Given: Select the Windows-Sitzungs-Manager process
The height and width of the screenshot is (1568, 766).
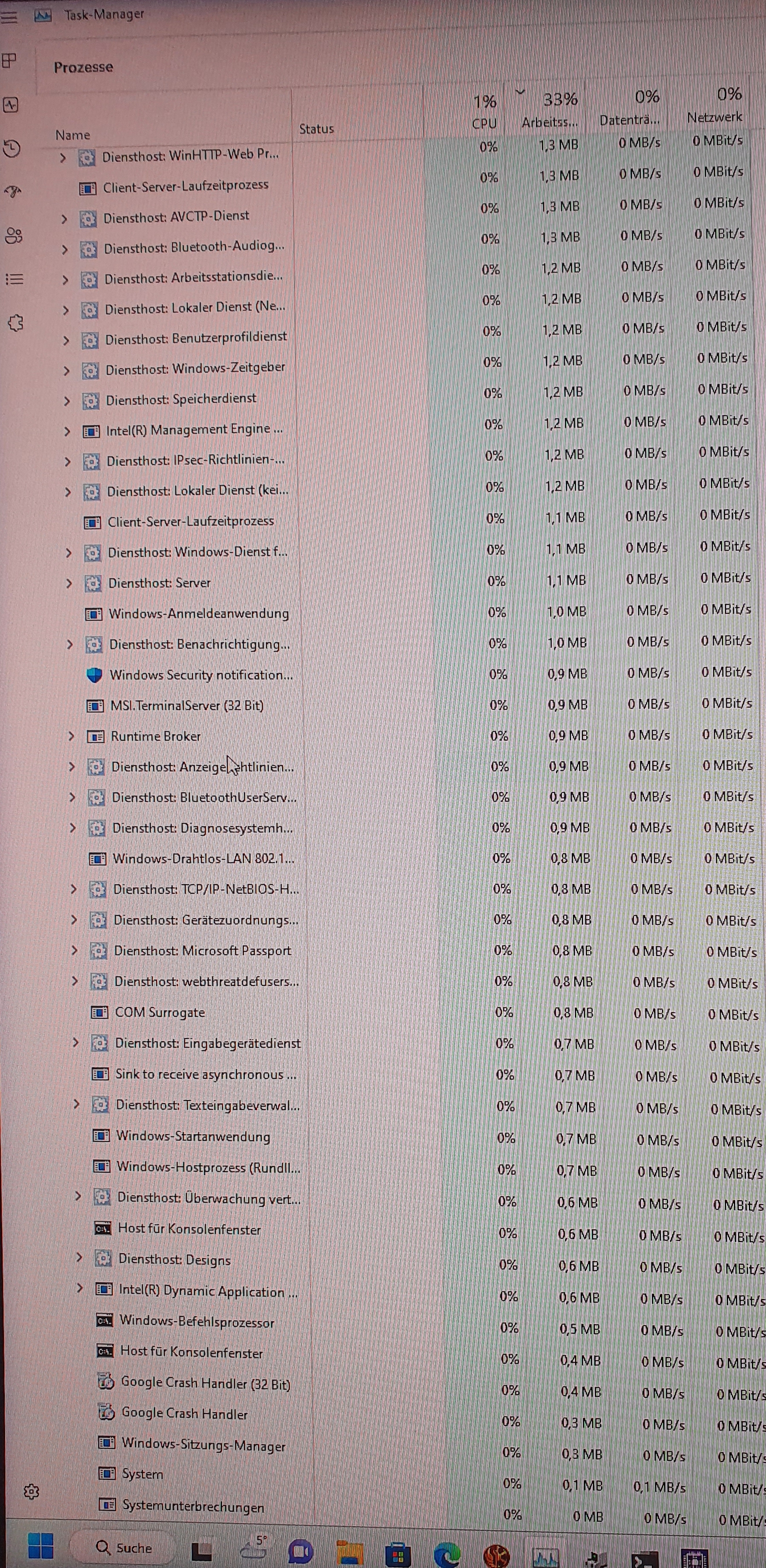Looking at the screenshot, I should tap(203, 1444).
